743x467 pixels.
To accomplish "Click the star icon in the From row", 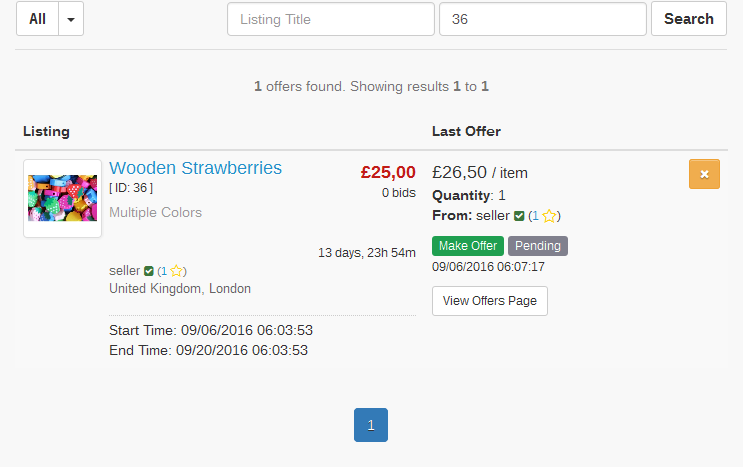I will coord(549,216).
